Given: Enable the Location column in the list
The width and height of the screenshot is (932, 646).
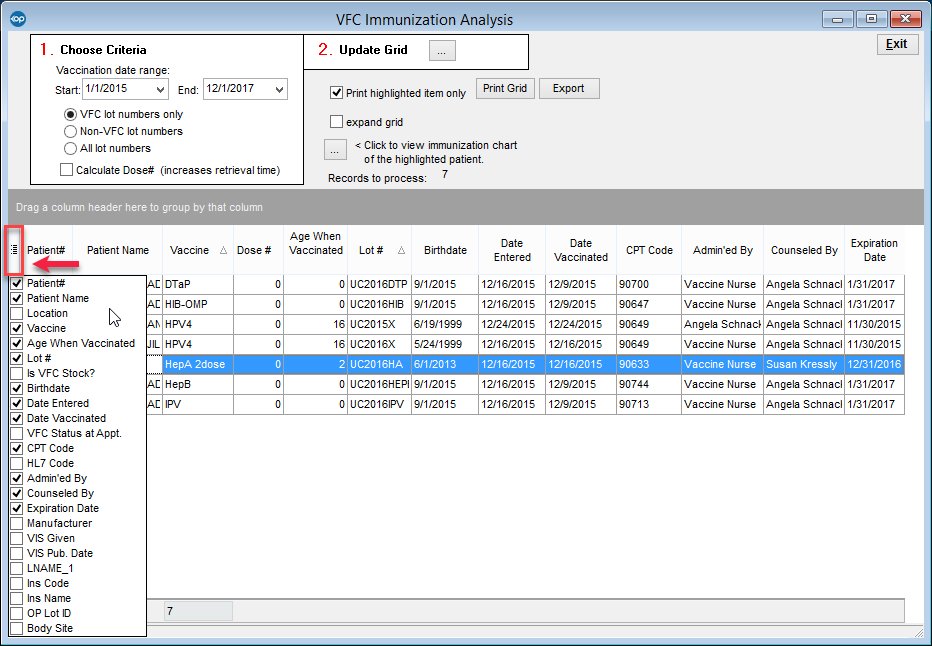Looking at the screenshot, I should (x=17, y=313).
